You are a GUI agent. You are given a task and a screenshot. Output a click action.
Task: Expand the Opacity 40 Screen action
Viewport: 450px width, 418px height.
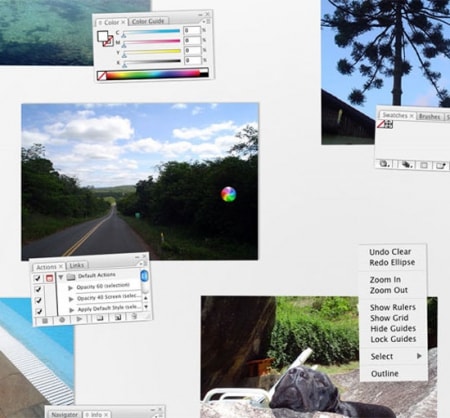coord(71,299)
